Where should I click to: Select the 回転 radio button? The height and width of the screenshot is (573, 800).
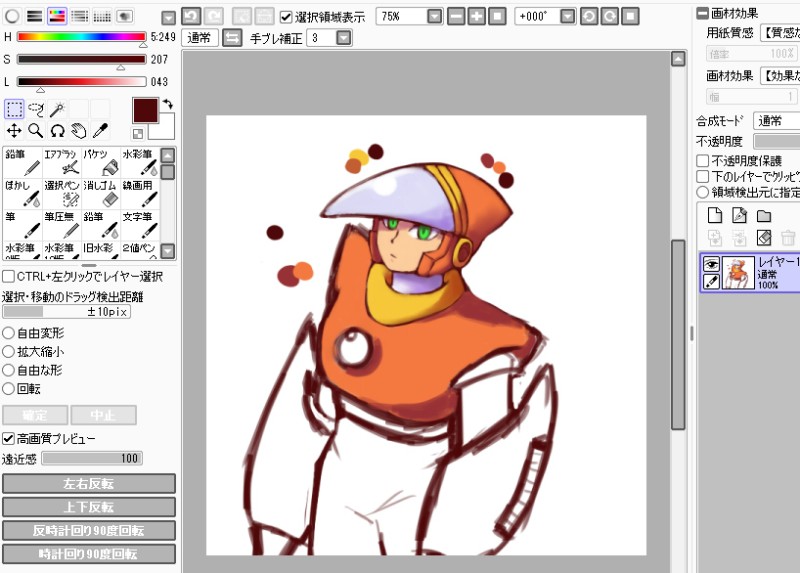8,389
